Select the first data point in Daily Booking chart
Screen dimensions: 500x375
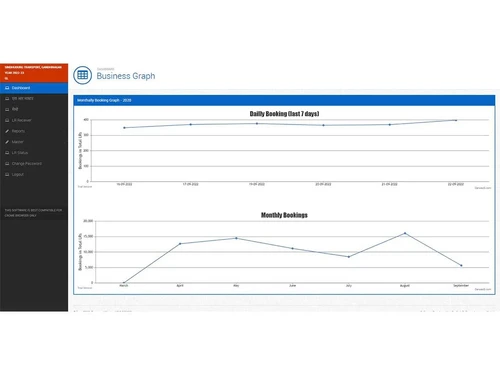coord(124,128)
